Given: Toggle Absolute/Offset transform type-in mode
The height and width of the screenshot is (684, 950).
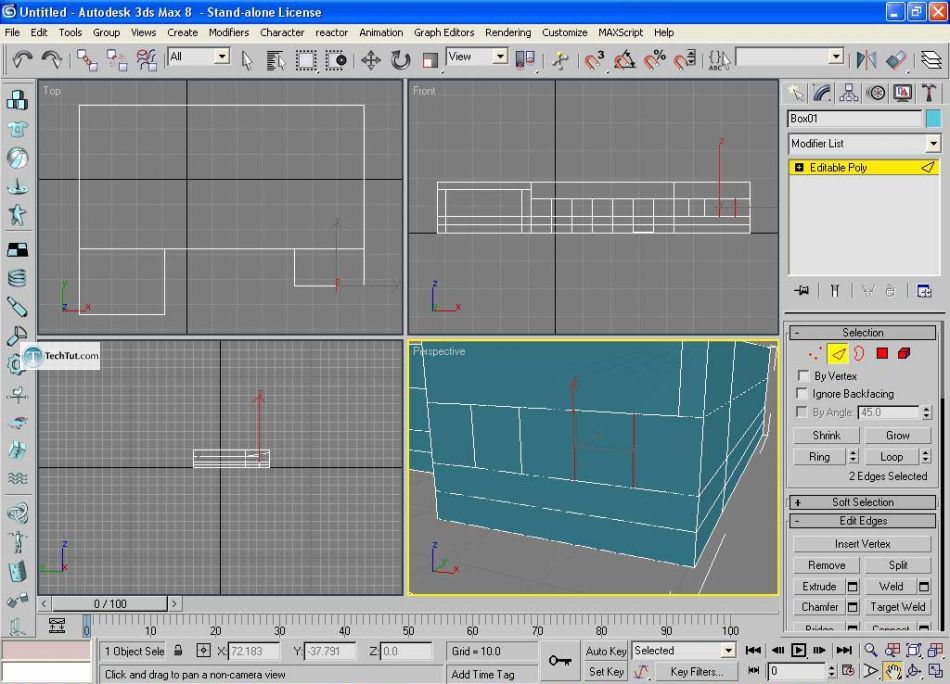Looking at the screenshot, I should coord(204,651).
